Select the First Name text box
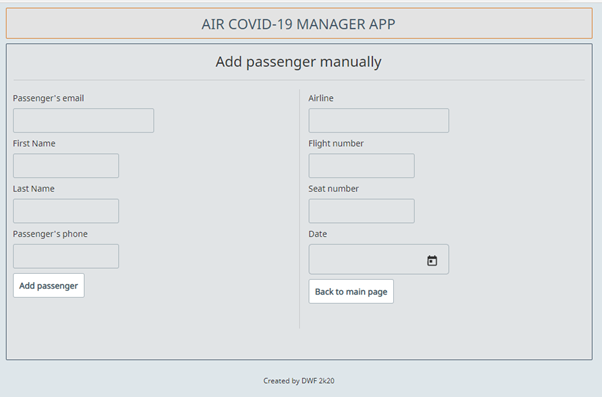The width and height of the screenshot is (602, 397). [66, 166]
